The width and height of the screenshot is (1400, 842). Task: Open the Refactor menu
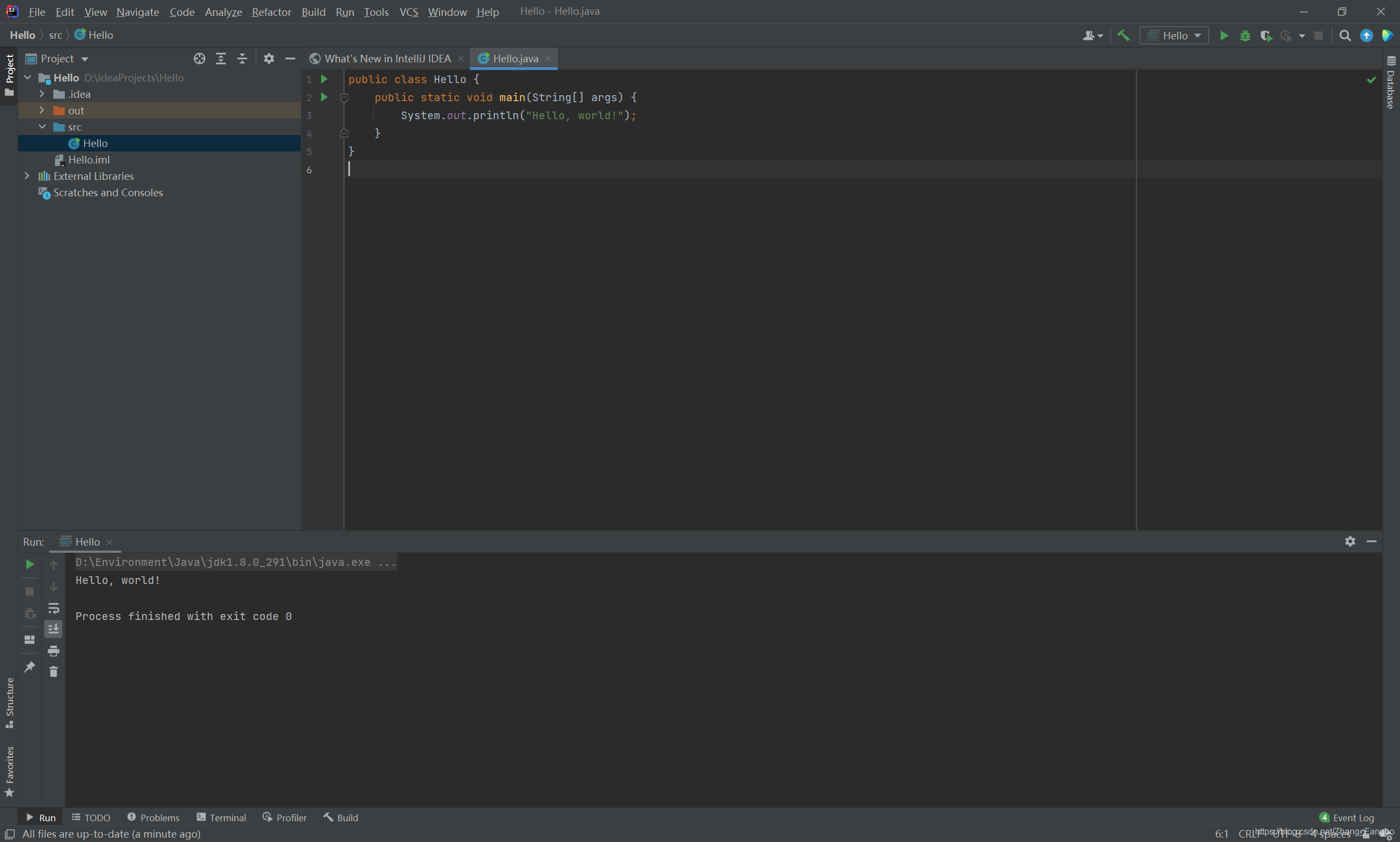point(271,12)
